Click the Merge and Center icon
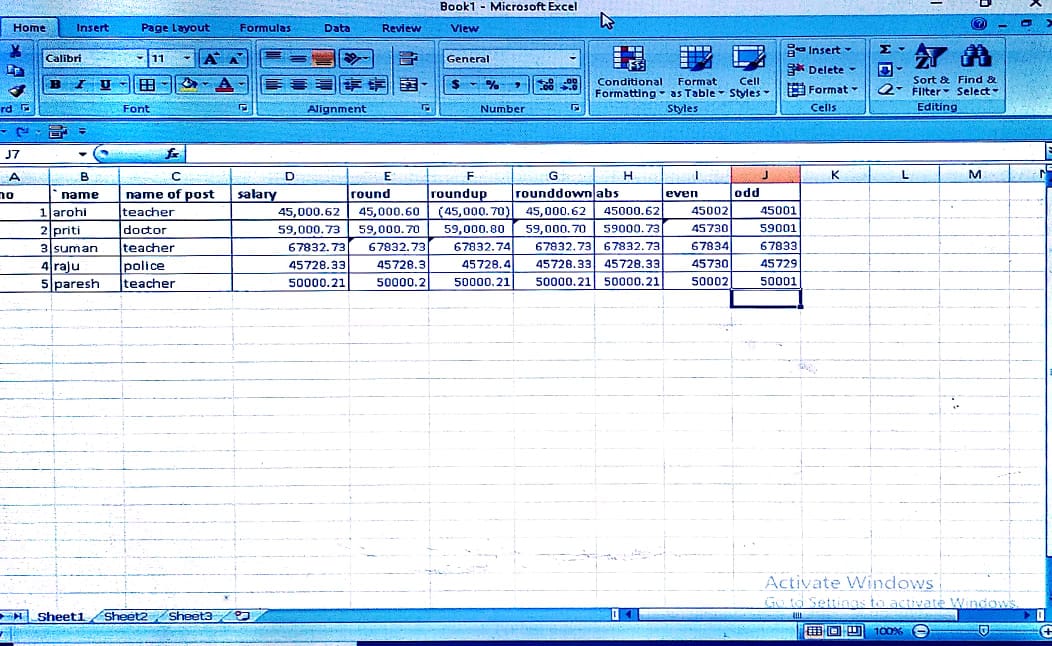1052x646 pixels. click(x=409, y=86)
